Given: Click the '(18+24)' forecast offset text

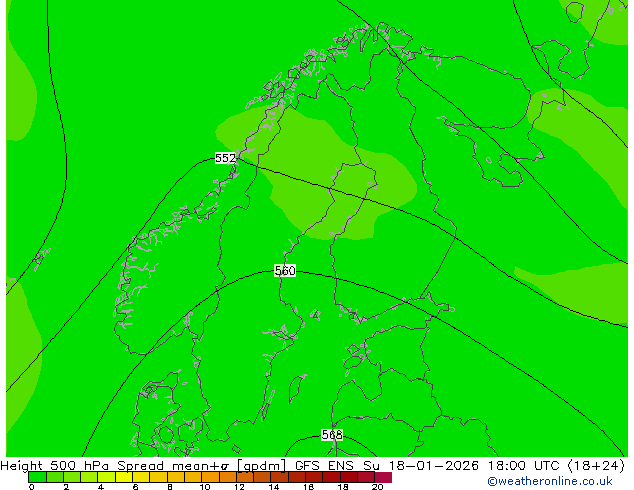Looking at the screenshot, I should (596, 466).
